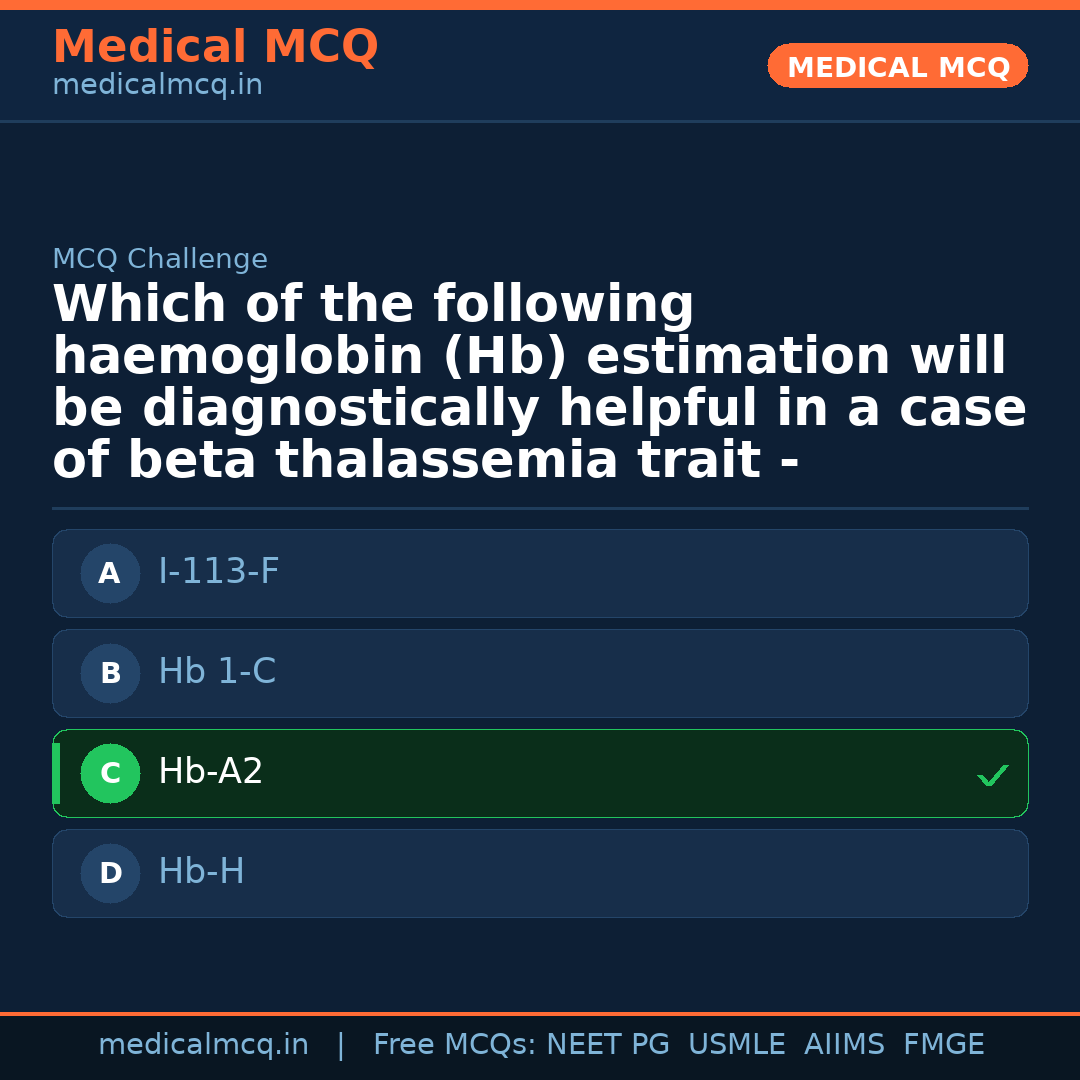The width and height of the screenshot is (1080, 1080).
Task: Click the beta thalassemia question text
Action: pos(538,384)
